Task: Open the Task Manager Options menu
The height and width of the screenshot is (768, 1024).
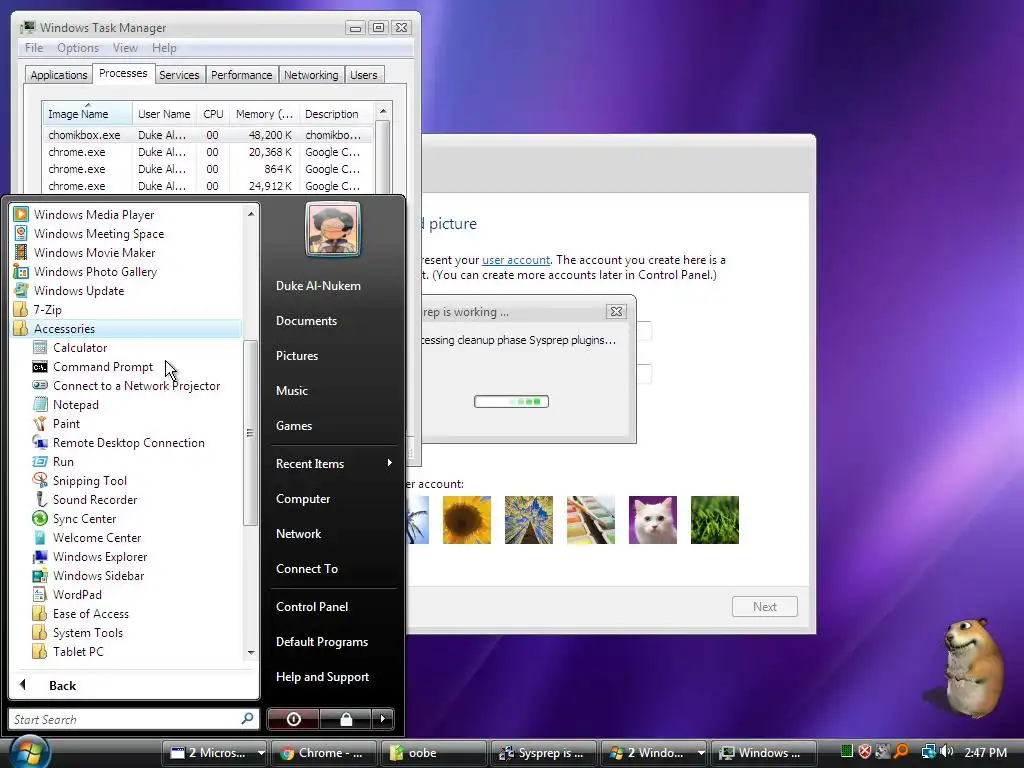Action: point(78,48)
